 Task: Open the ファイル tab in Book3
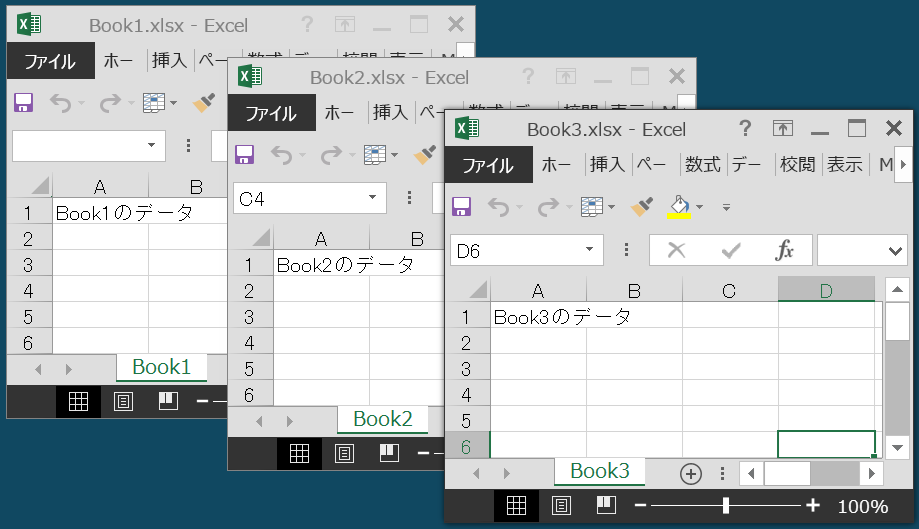point(488,165)
